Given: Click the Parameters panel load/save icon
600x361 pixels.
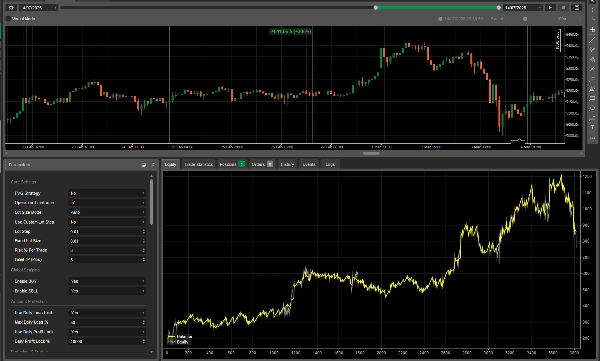Looking at the screenshot, I should 144,165.
